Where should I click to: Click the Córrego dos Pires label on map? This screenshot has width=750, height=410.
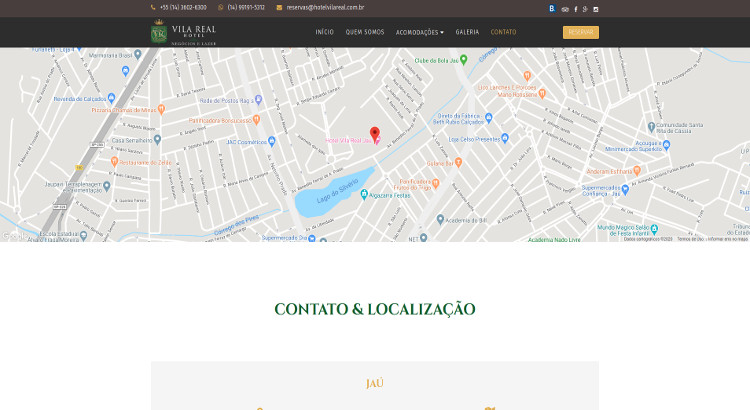tap(236, 225)
